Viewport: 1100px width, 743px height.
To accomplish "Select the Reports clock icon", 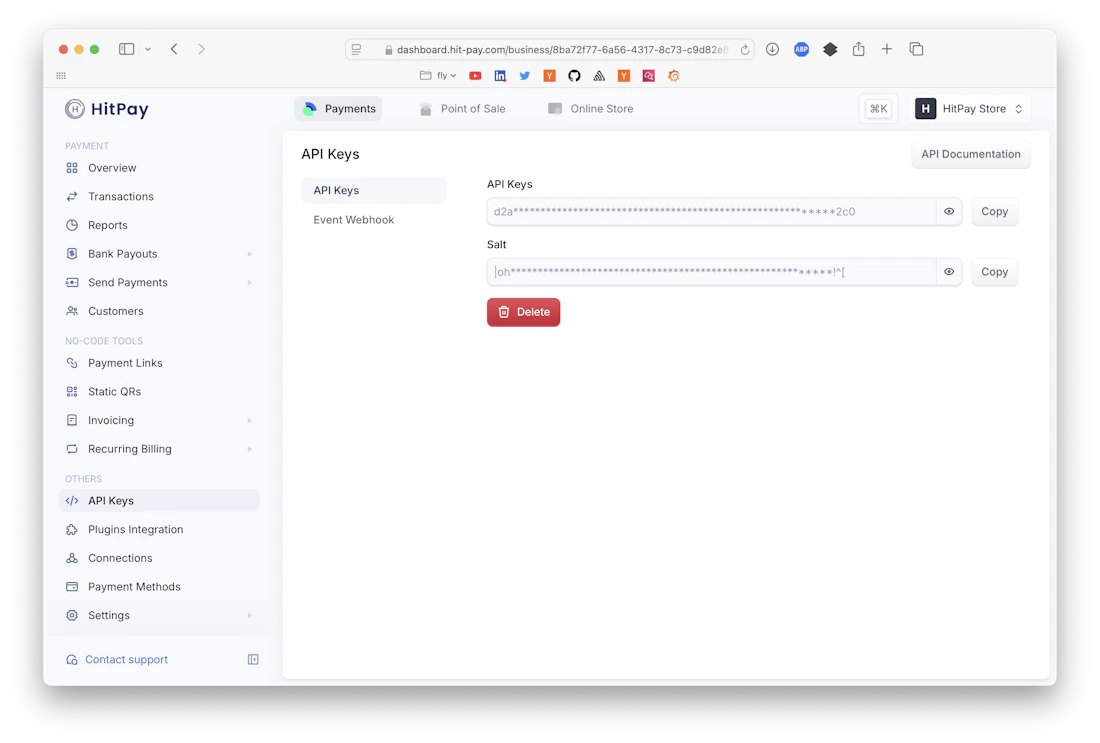I will point(73,225).
